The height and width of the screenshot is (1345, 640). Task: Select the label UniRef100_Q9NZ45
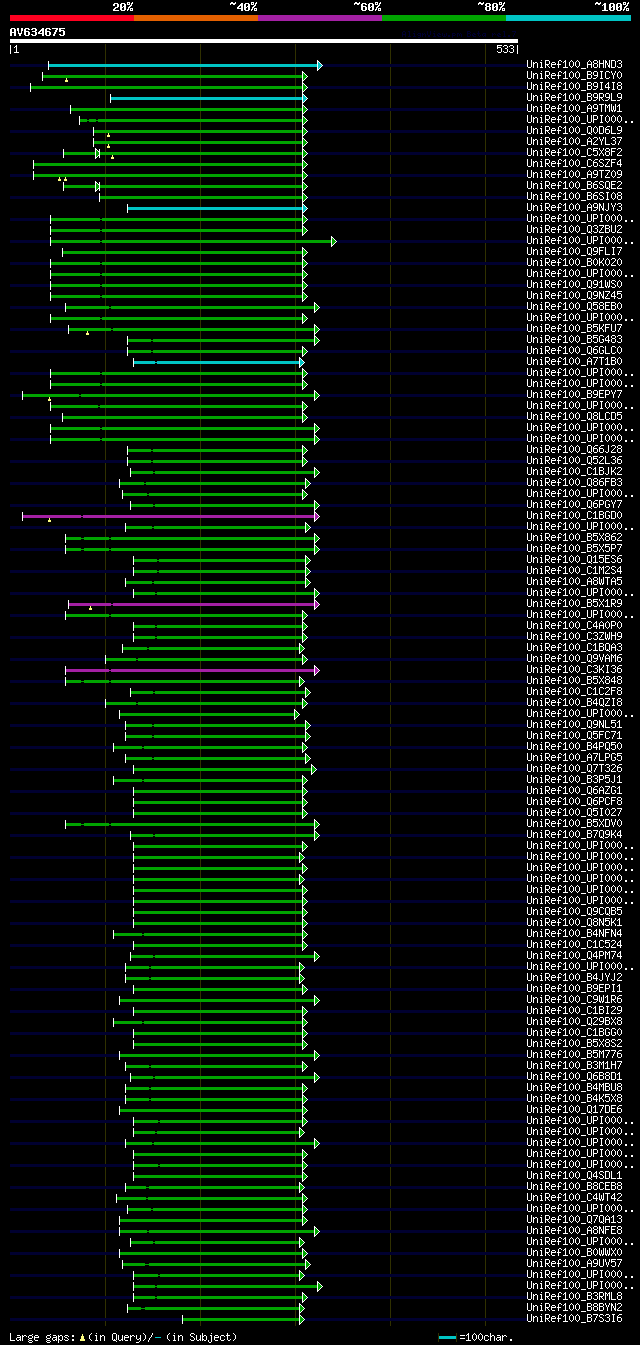(574, 296)
